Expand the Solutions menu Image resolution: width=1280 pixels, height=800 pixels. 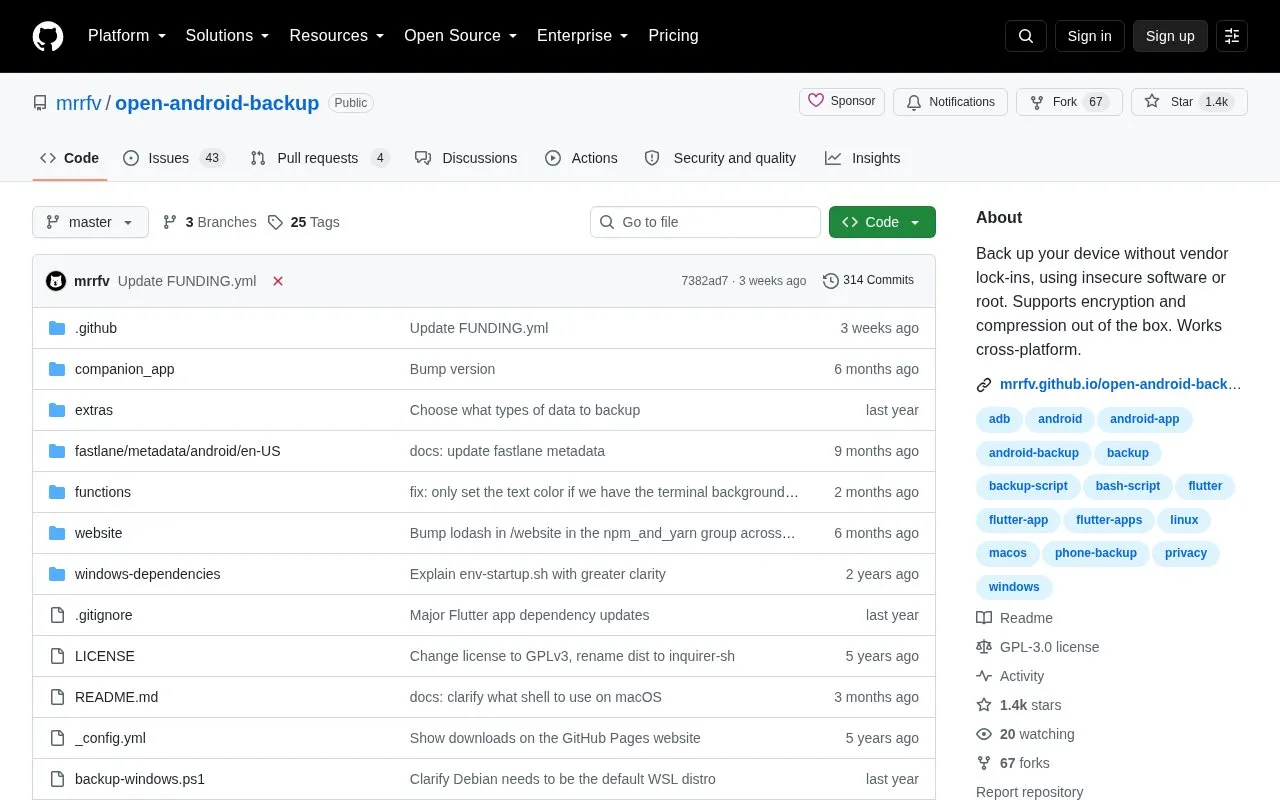tap(228, 36)
